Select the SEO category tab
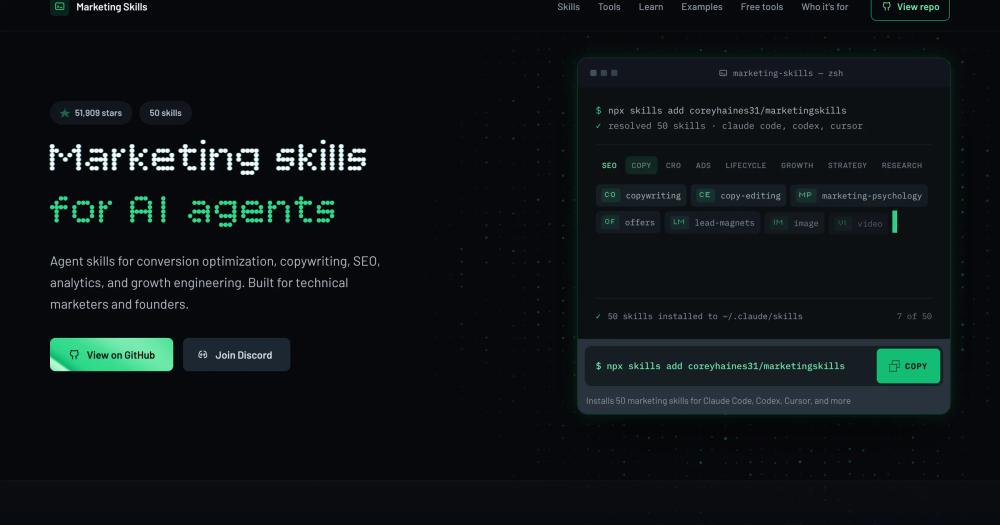 coord(609,165)
